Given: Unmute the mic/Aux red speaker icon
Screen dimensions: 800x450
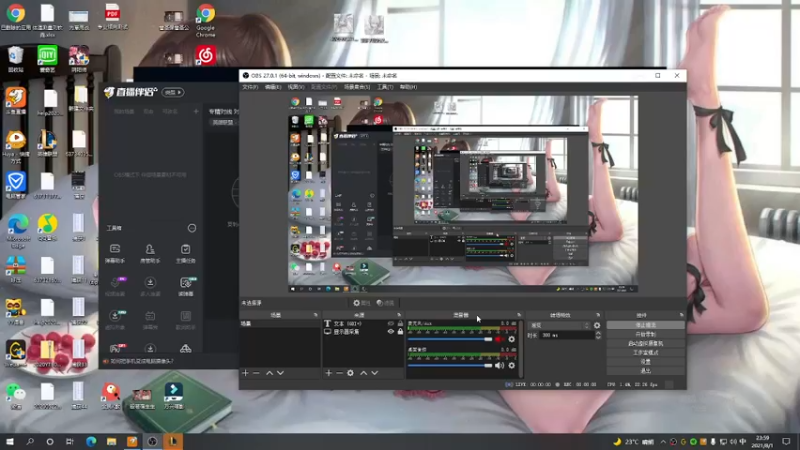Looking at the screenshot, I should pos(499,339).
